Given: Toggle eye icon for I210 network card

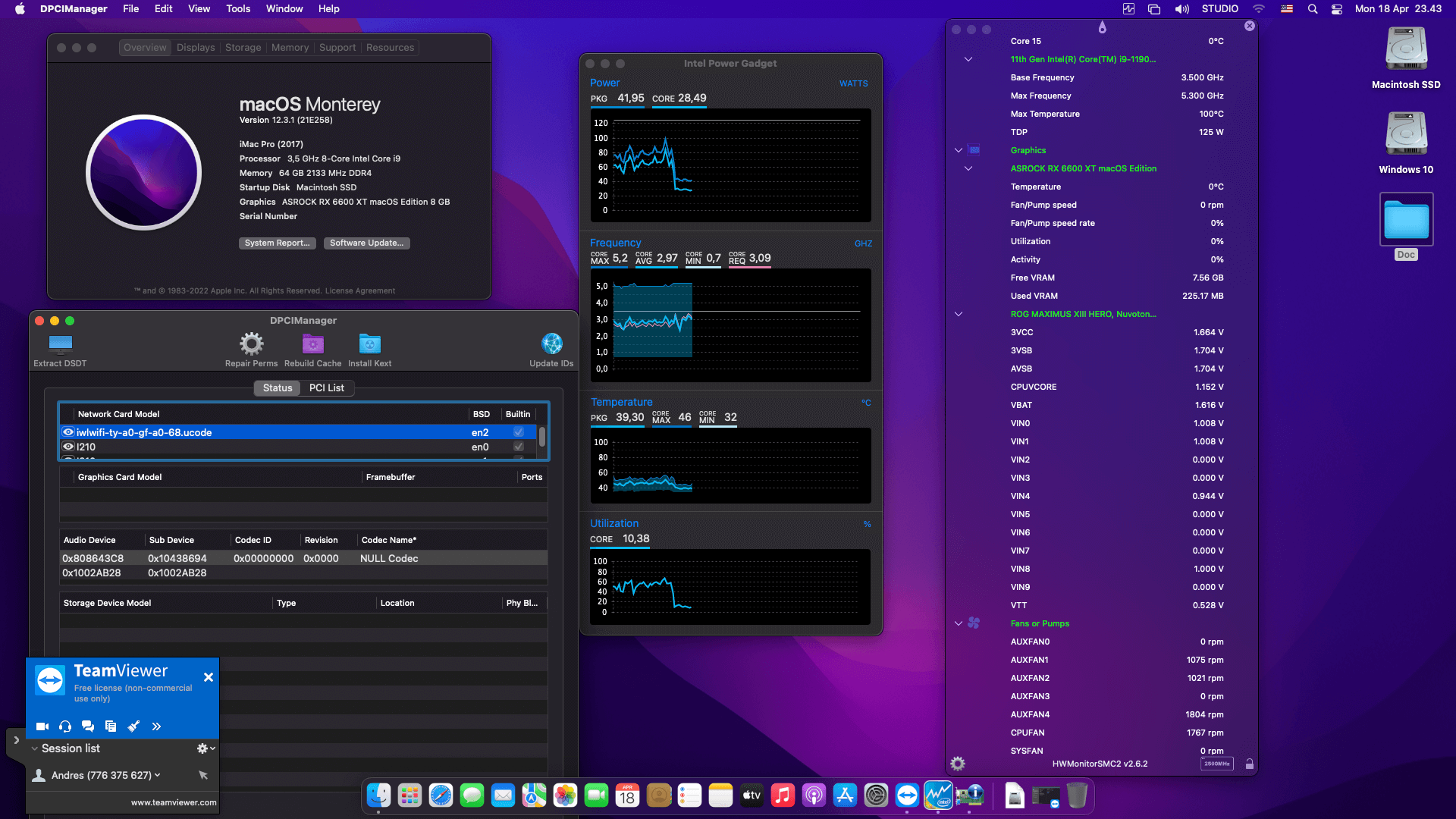Looking at the screenshot, I should pyautogui.click(x=68, y=447).
